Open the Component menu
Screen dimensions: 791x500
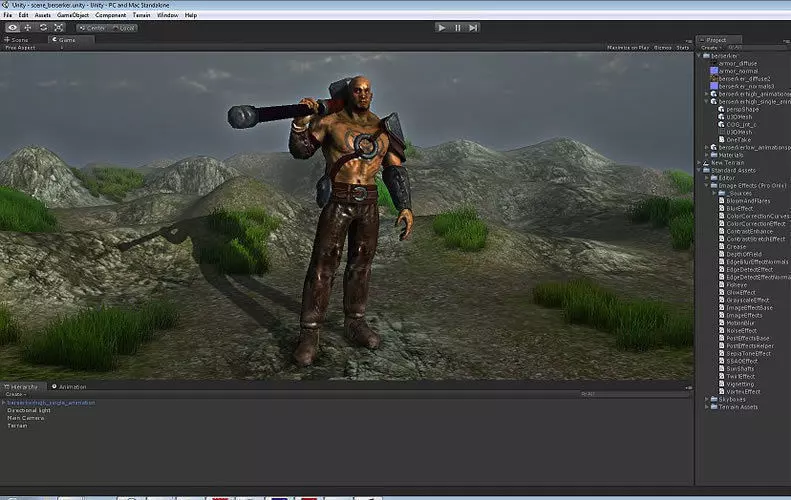click(x=110, y=15)
